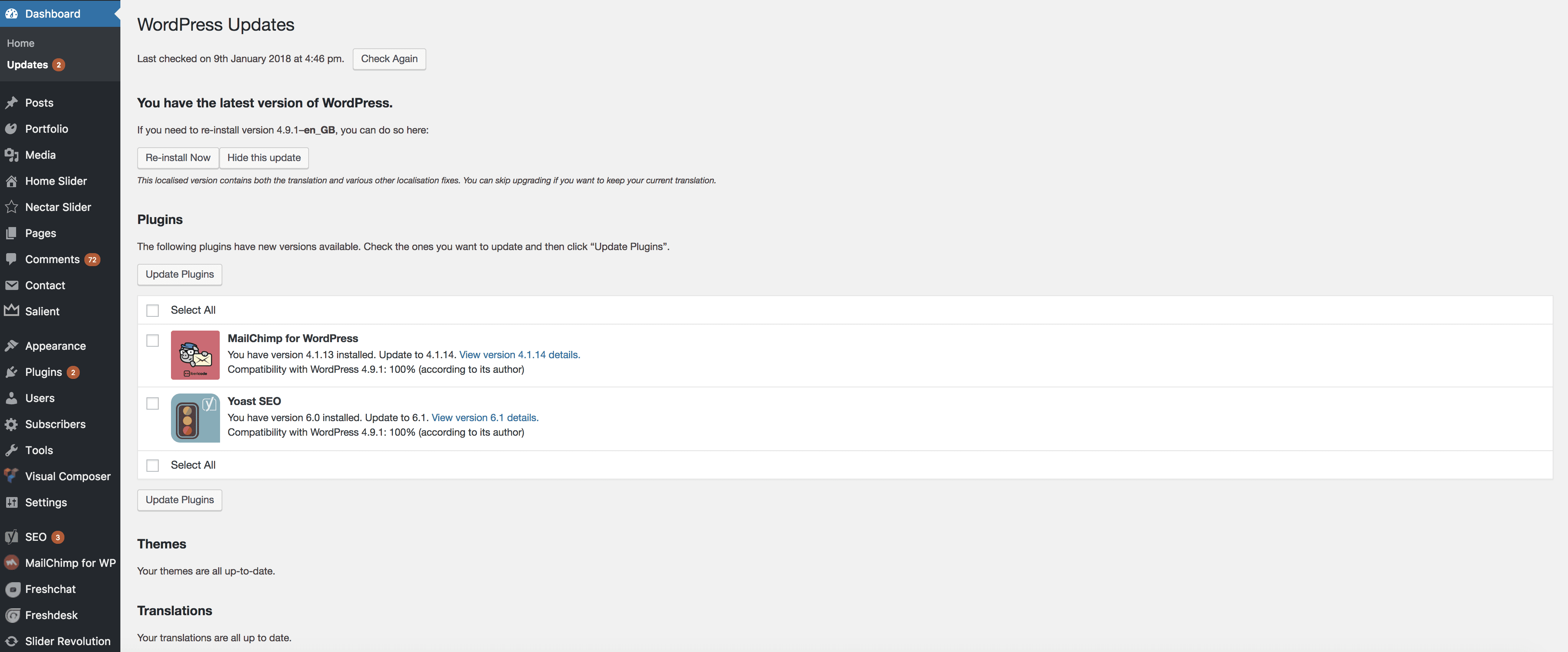Screen dimensions: 1568x652
Task: Click the Comments speech bubble icon
Action: (12, 259)
